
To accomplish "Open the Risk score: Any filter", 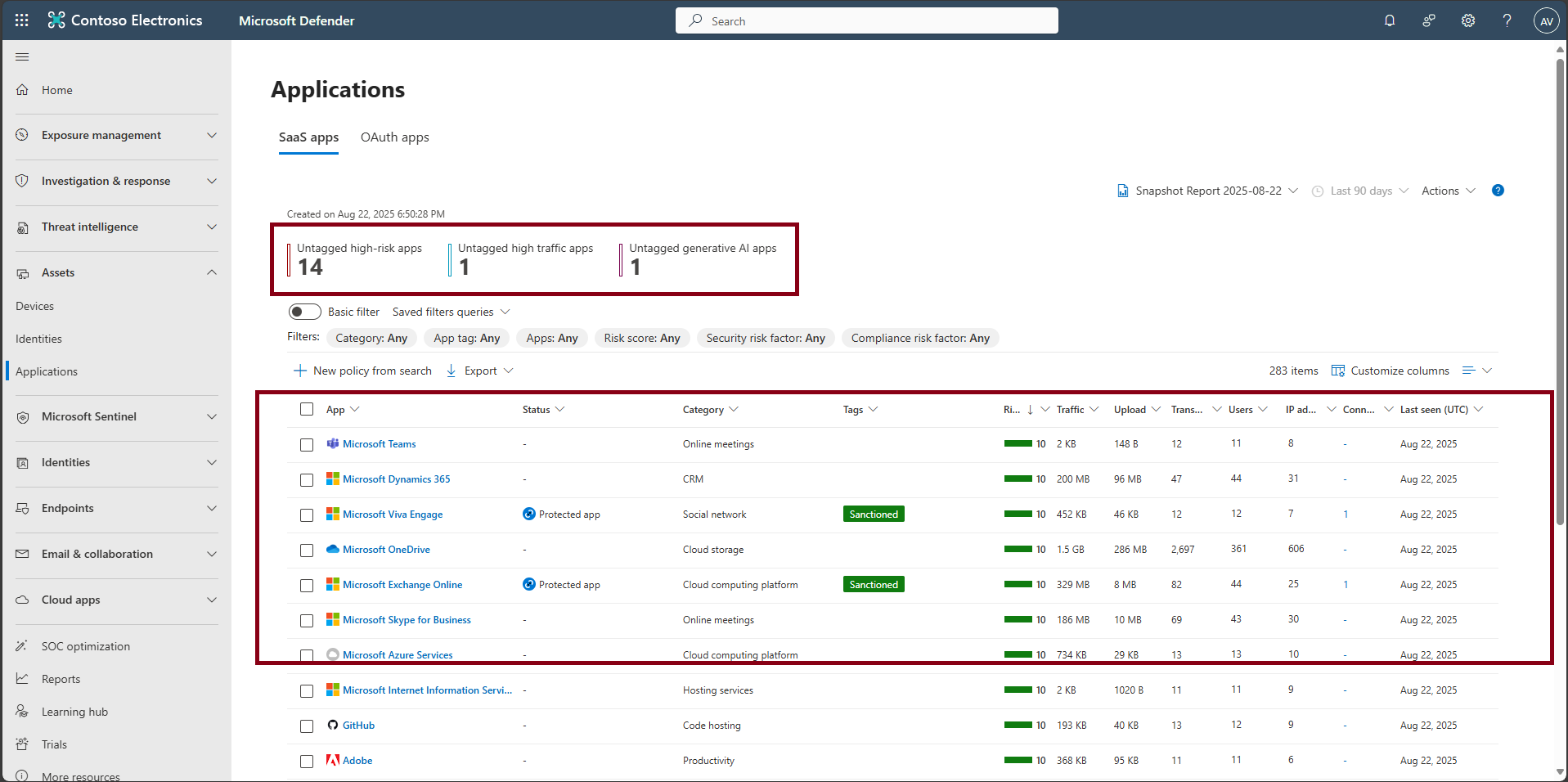I will click(642, 338).
